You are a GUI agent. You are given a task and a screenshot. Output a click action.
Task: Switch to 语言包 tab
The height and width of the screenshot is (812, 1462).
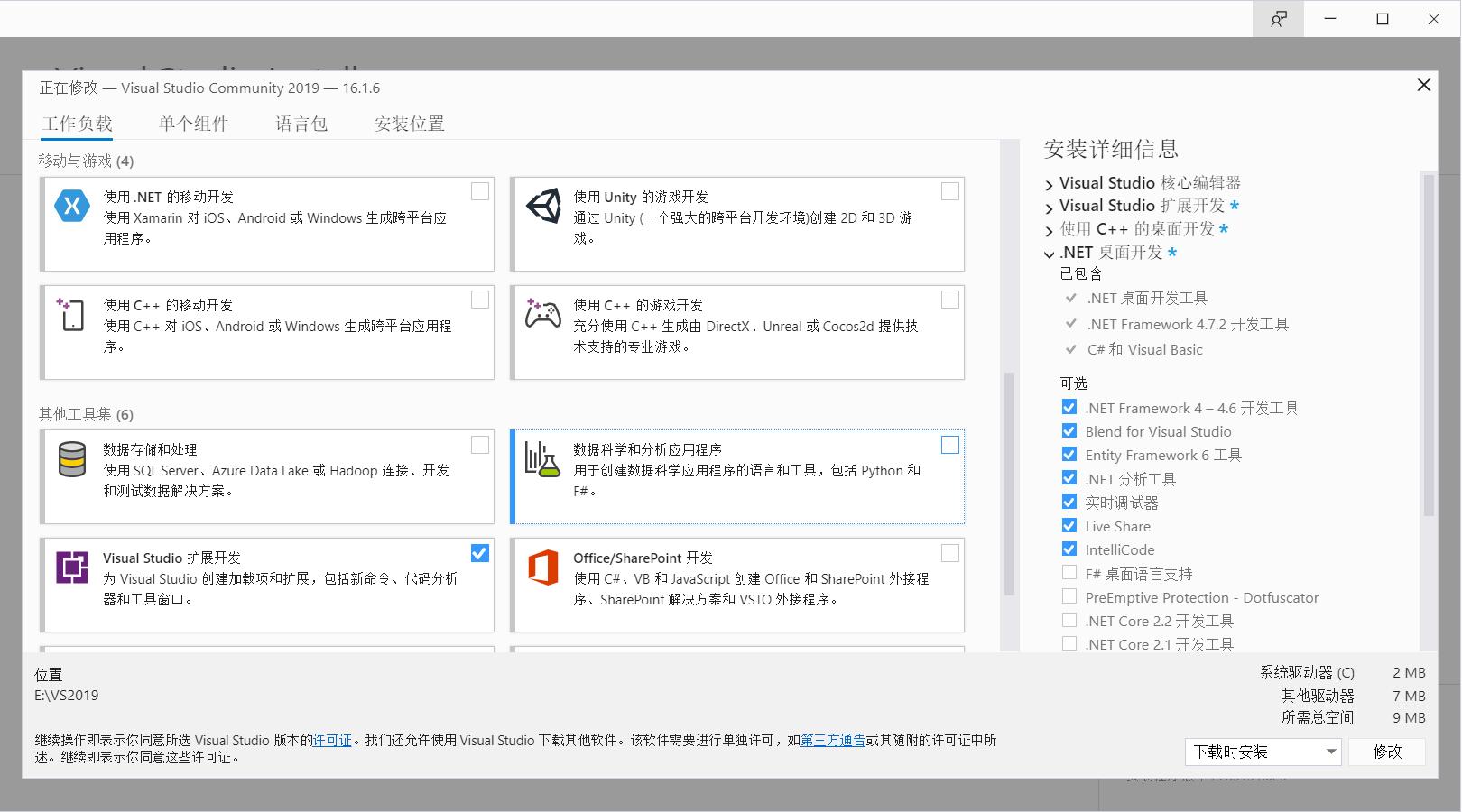pos(301,124)
